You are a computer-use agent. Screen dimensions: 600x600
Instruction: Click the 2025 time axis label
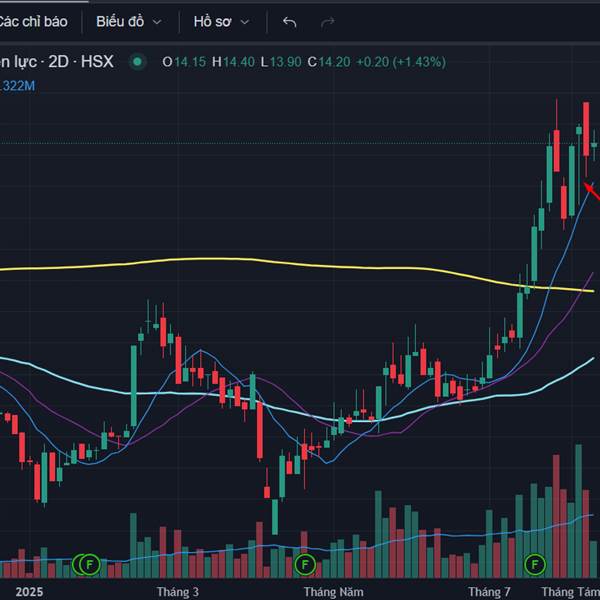pyautogui.click(x=29, y=592)
